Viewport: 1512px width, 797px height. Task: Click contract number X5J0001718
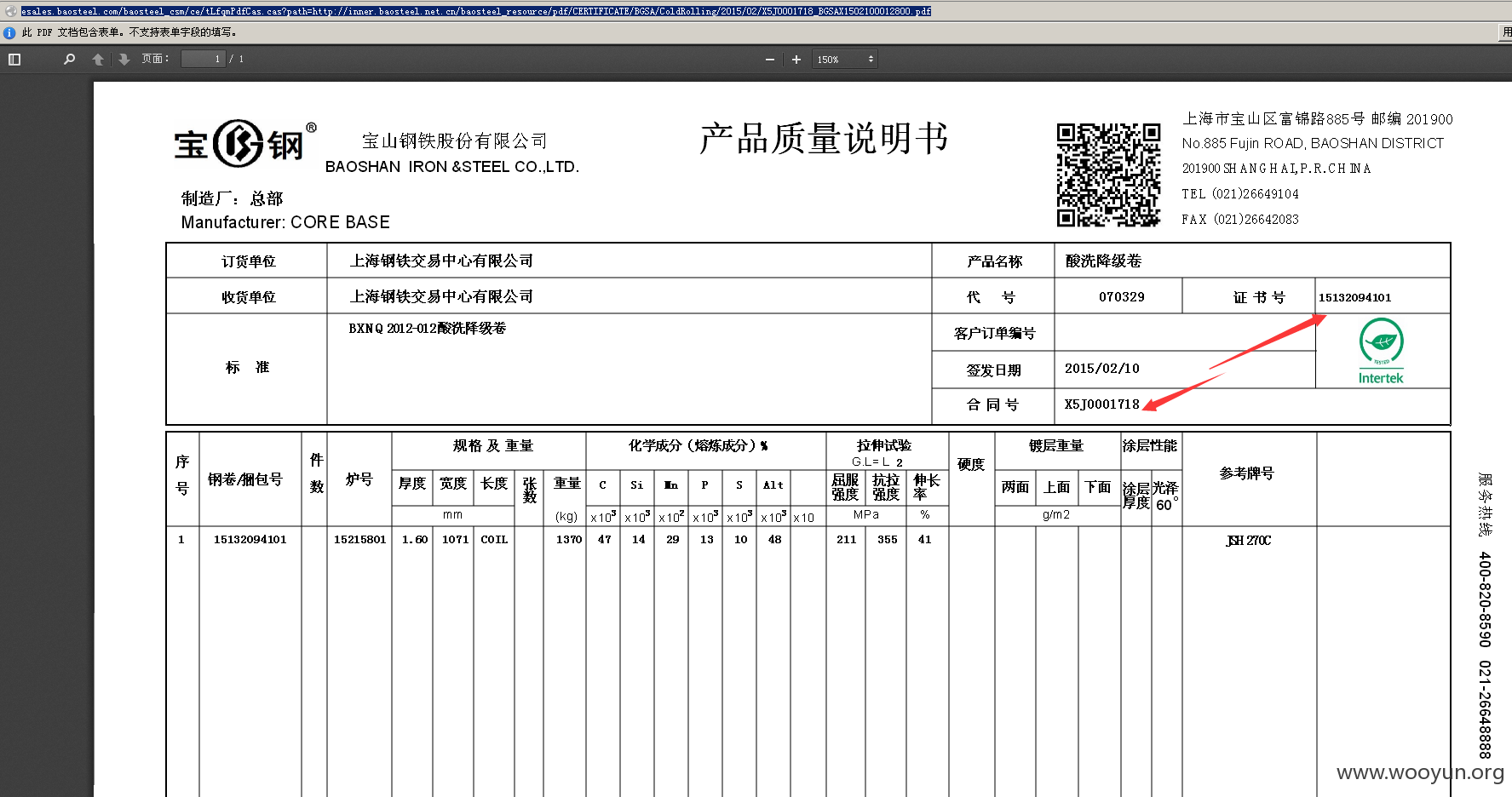click(x=1101, y=404)
